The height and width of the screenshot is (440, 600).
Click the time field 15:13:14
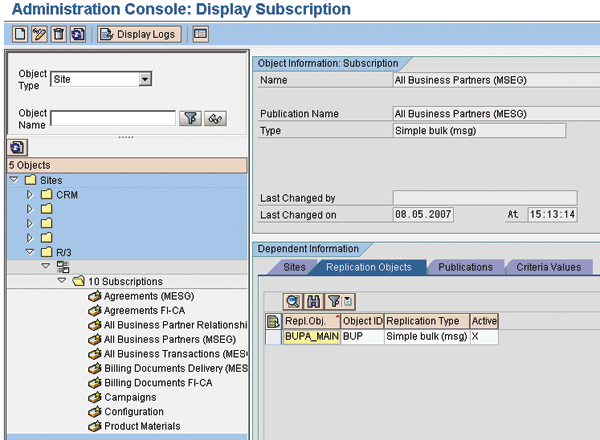(x=553, y=214)
